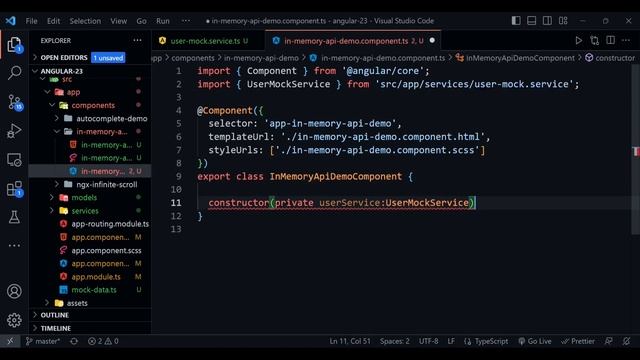This screenshot has height=360, width=640.
Task: Open the Extensions view
Action: tap(15, 189)
